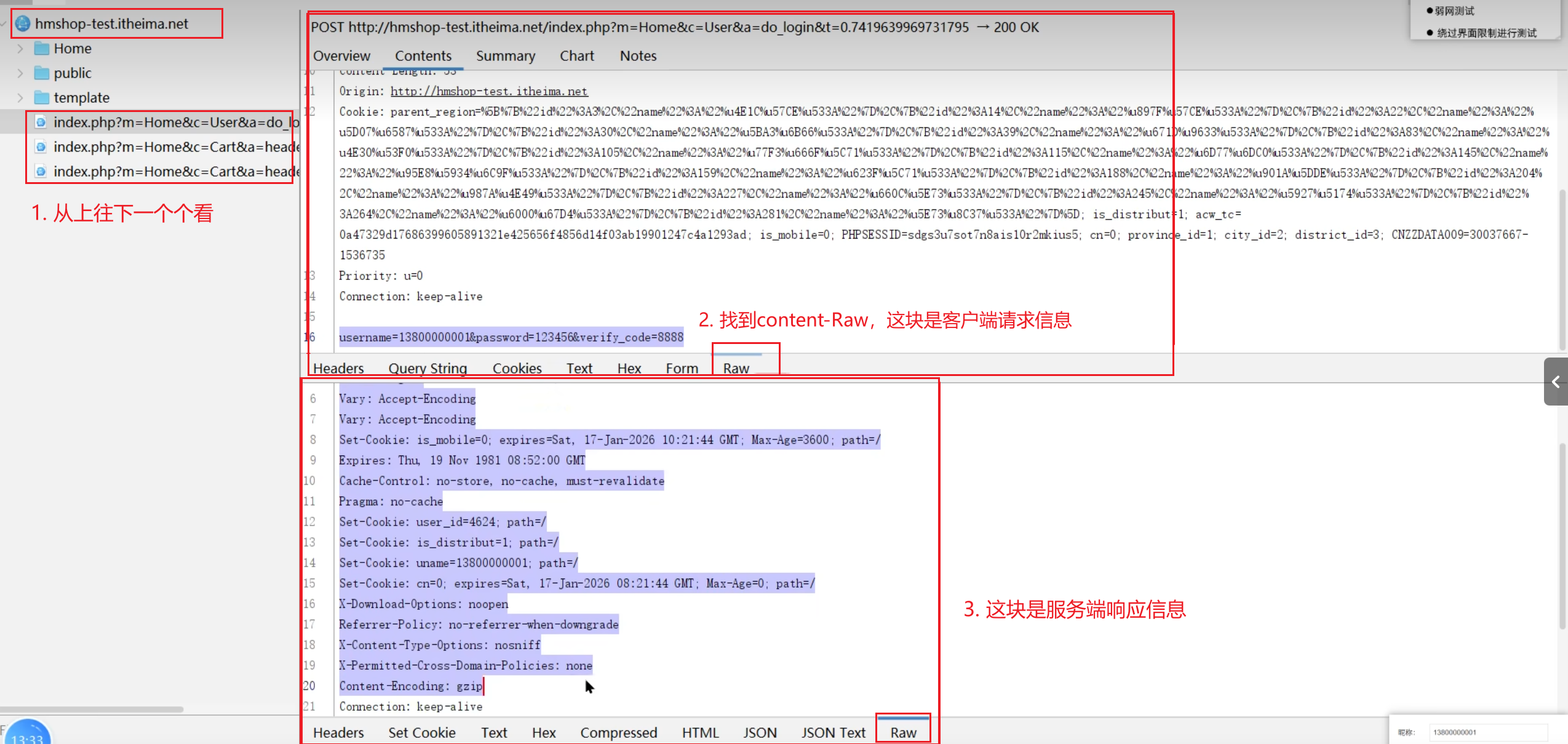Click the Home folder icon
This screenshot has width=1568, height=744.
42,49
